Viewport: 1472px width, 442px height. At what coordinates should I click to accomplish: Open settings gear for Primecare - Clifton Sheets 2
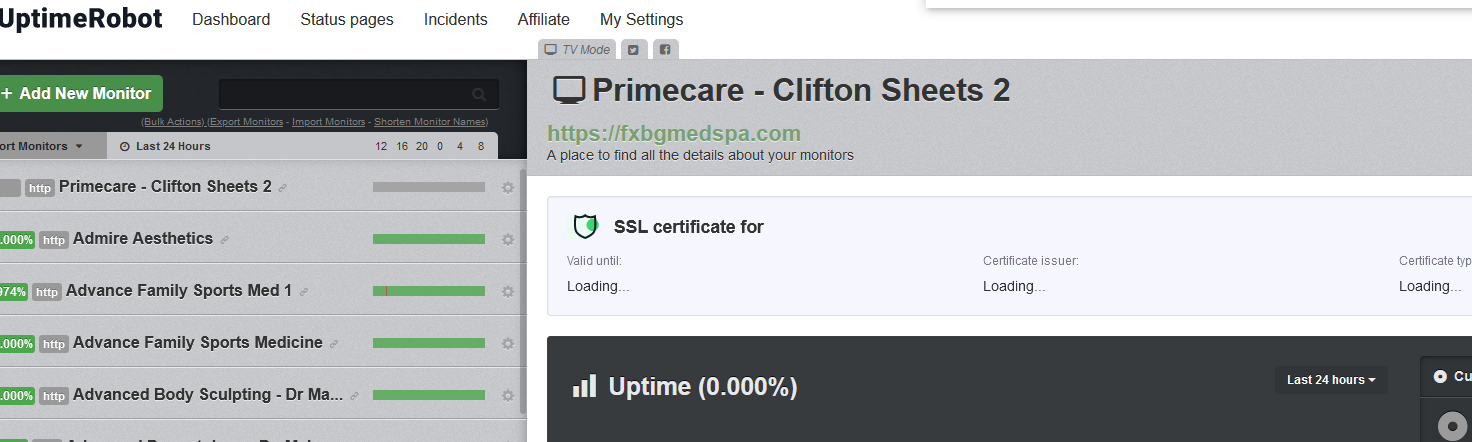pos(508,187)
